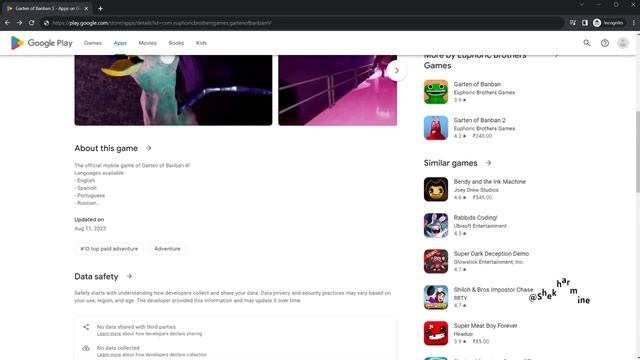Open the help center question icon
Image resolution: width=640 pixels, height=360 pixels.
[605, 43]
